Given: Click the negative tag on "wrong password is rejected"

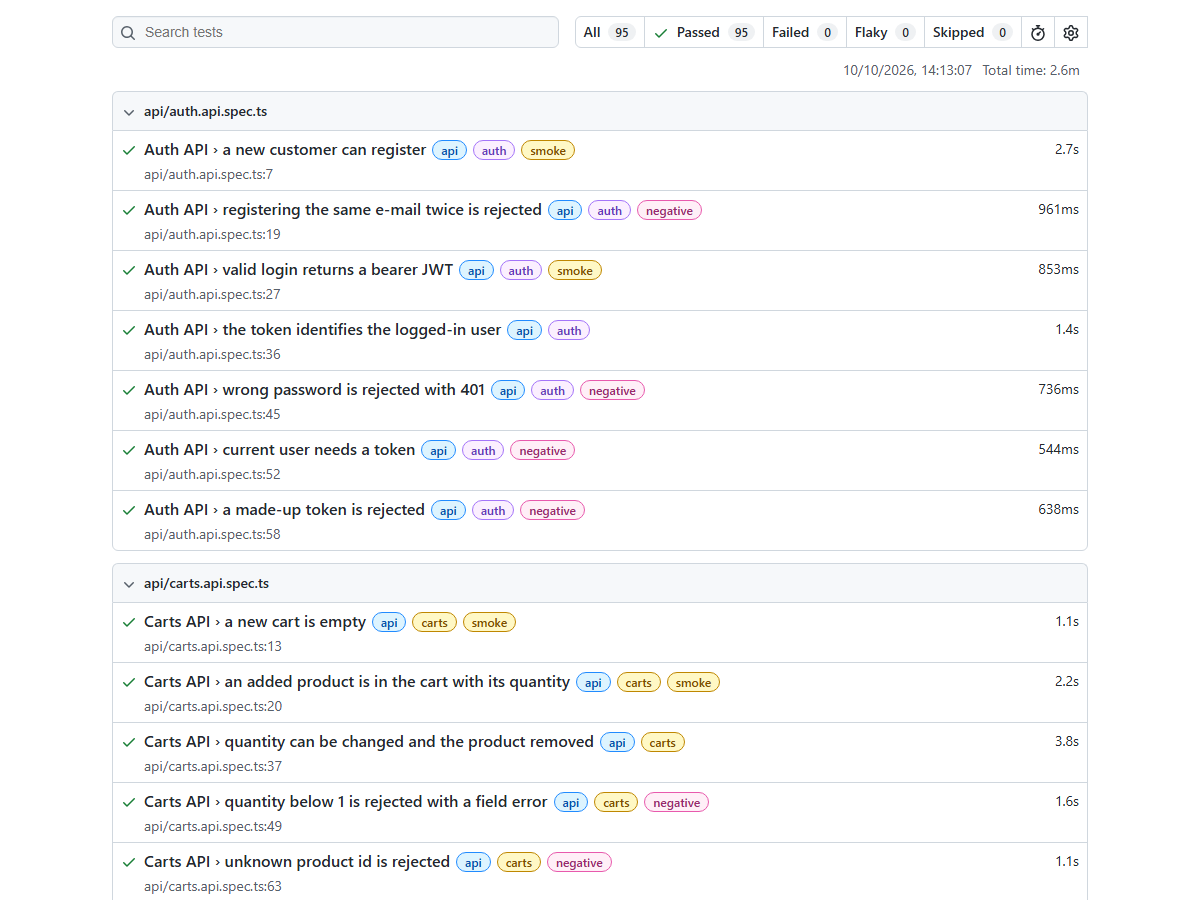Looking at the screenshot, I should pos(612,391).
